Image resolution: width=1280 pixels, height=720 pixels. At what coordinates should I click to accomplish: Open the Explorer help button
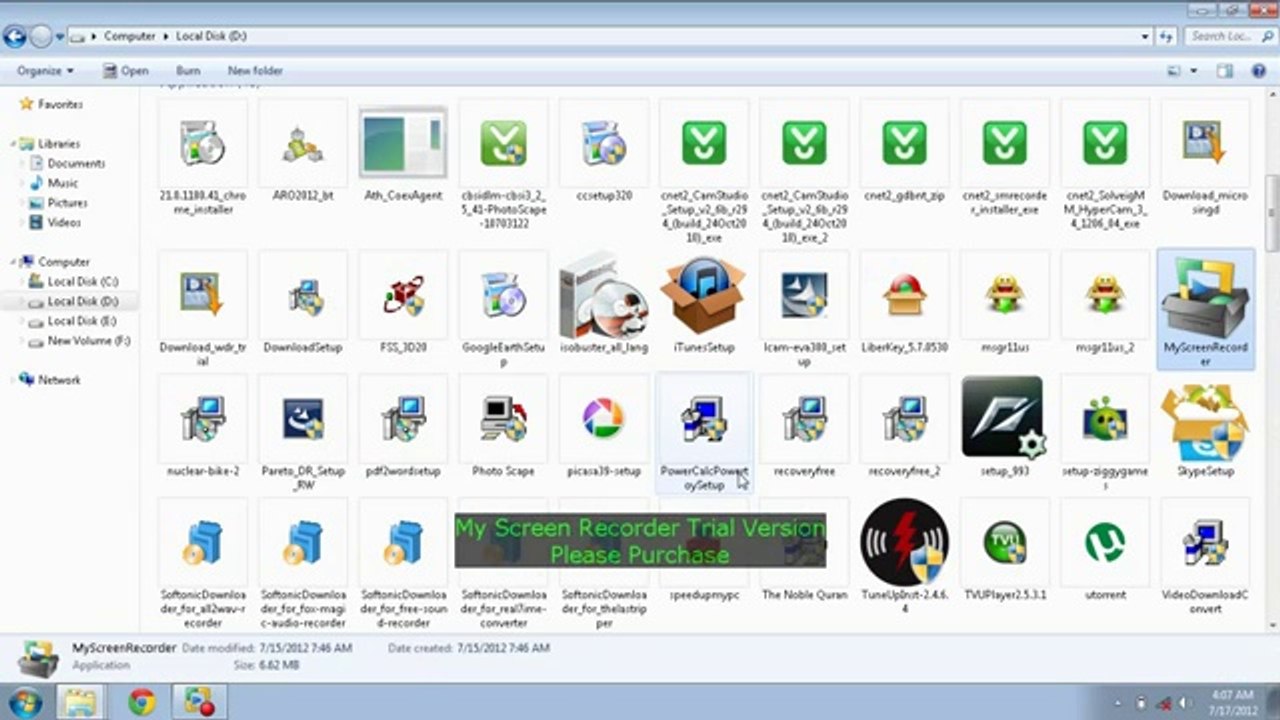[1259, 71]
